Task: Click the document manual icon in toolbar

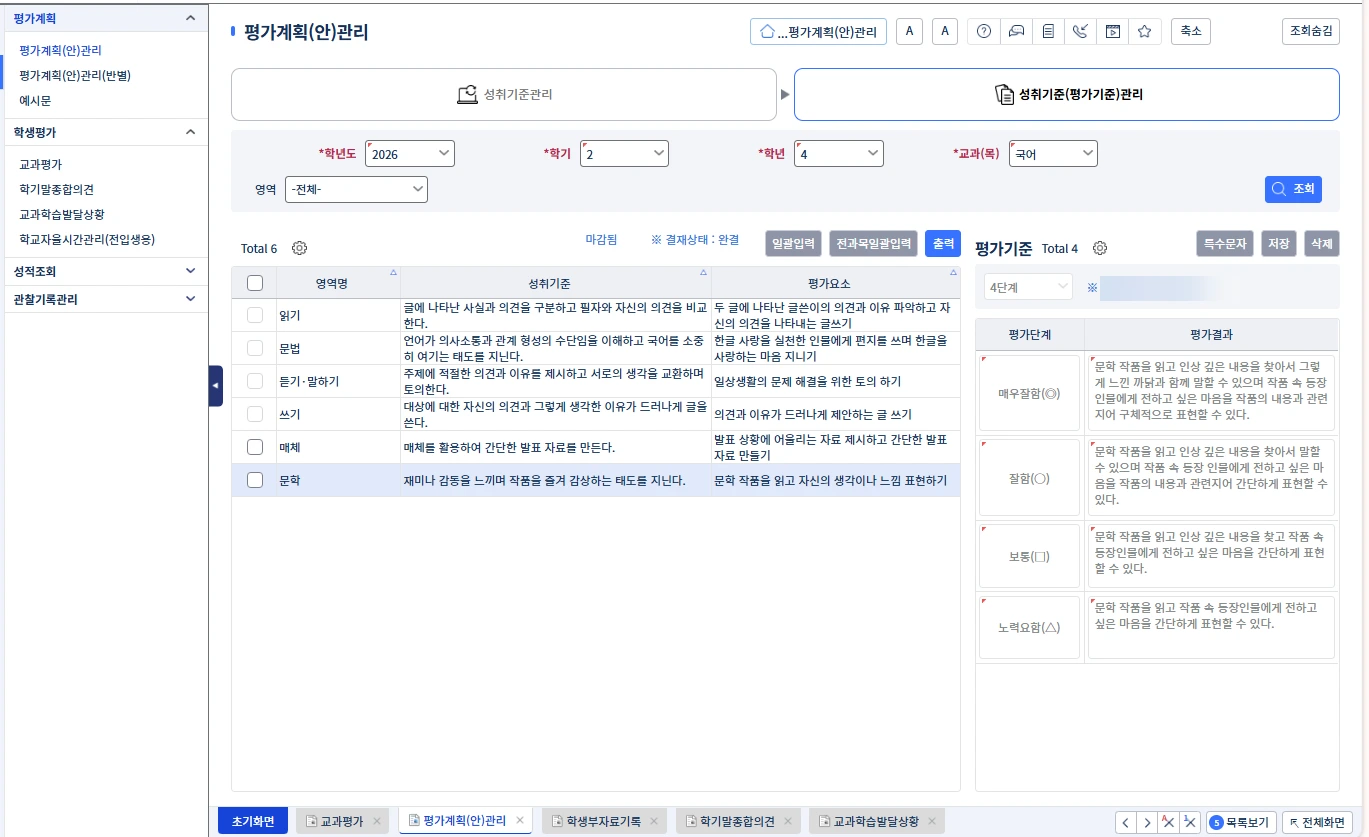Action: point(1048,31)
